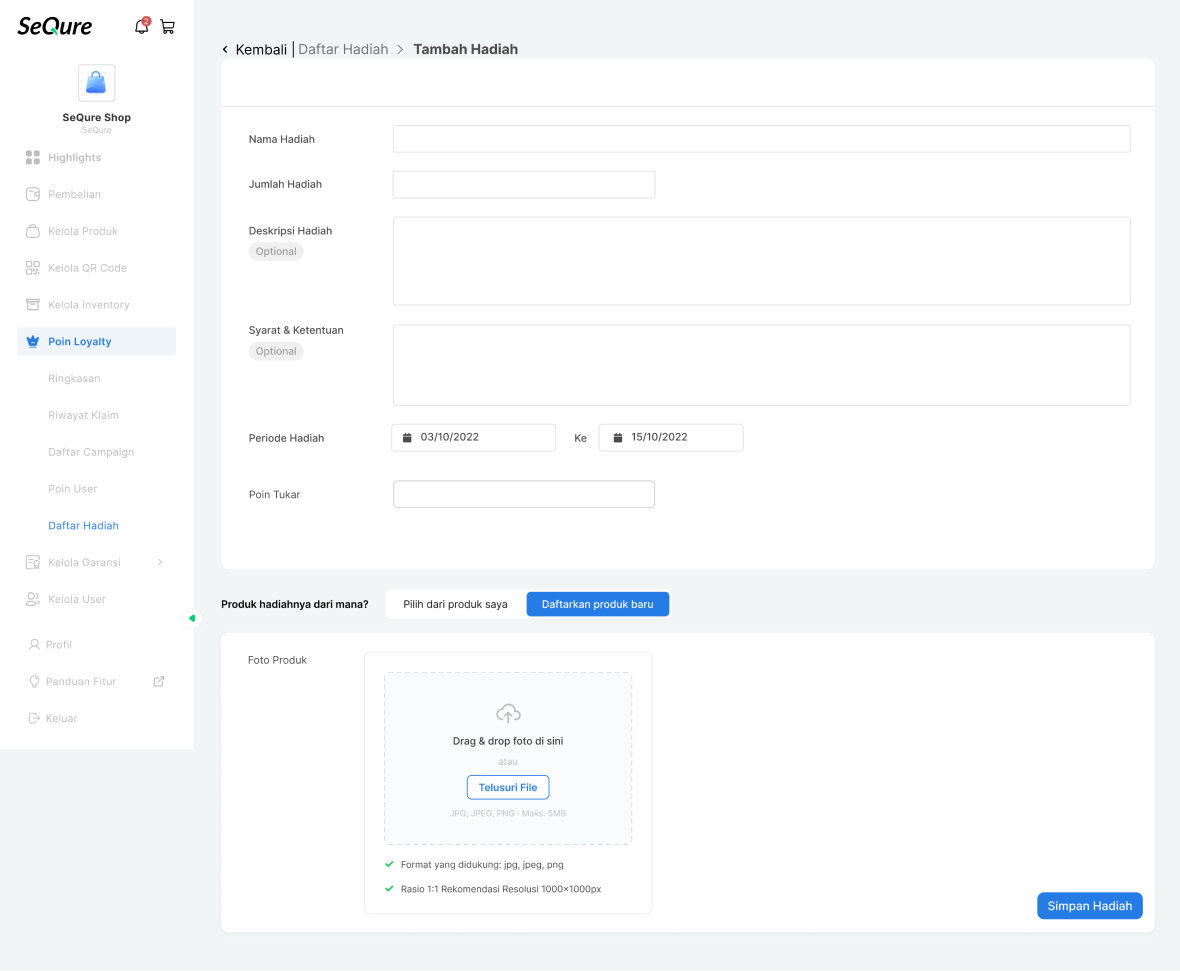Click the Kelola Produk bag icon
This screenshot has width=1180, height=971.
[32, 231]
